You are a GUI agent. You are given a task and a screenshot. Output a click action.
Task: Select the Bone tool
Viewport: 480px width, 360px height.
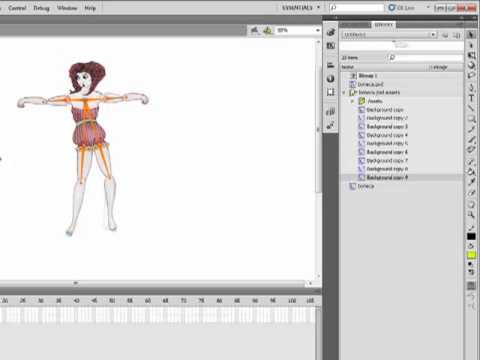point(471,162)
